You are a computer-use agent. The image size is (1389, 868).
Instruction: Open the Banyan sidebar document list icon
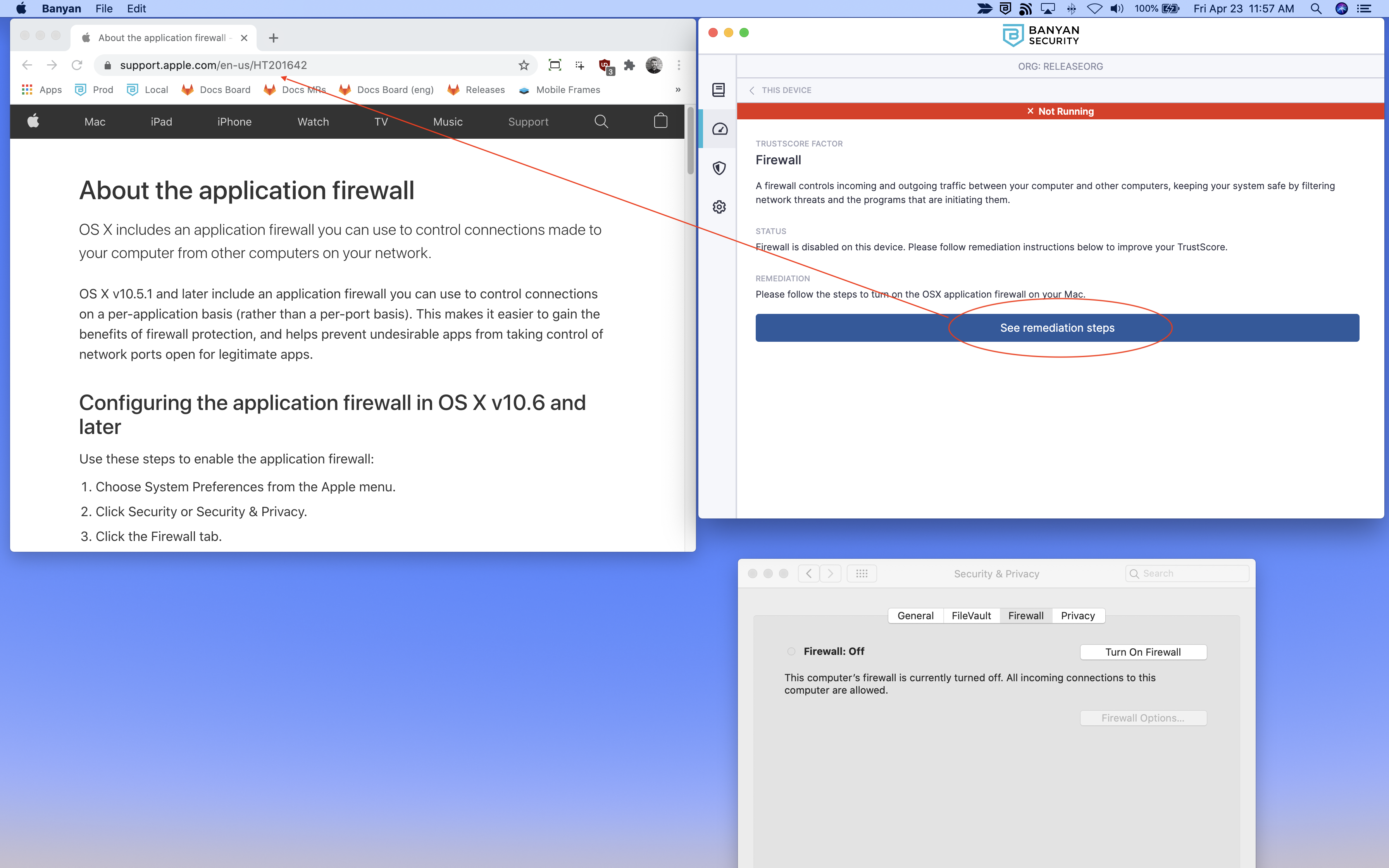coord(719,90)
